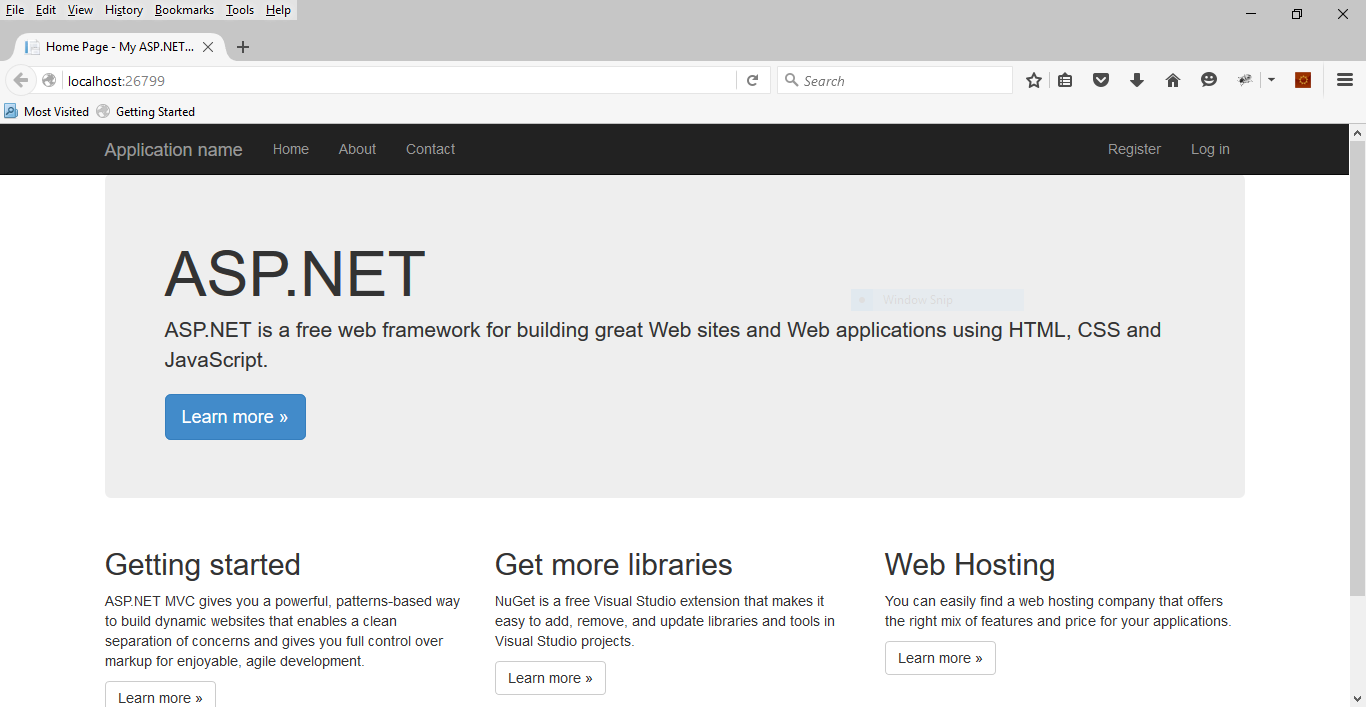Viewport: 1366px width, 707px height.
Task: Reload the current page
Action: [753, 80]
